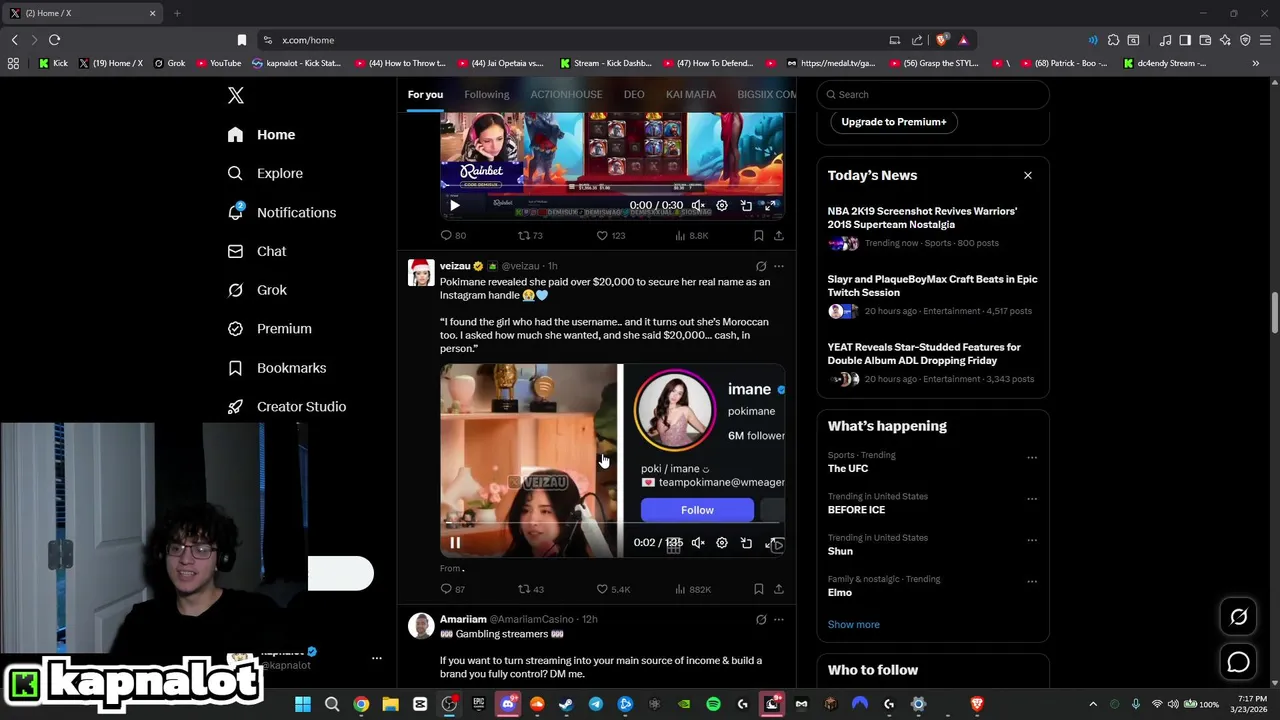This screenshot has width=1280, height=720.
Task: Open options for The UFC trend
Action: coord(1031,458)
